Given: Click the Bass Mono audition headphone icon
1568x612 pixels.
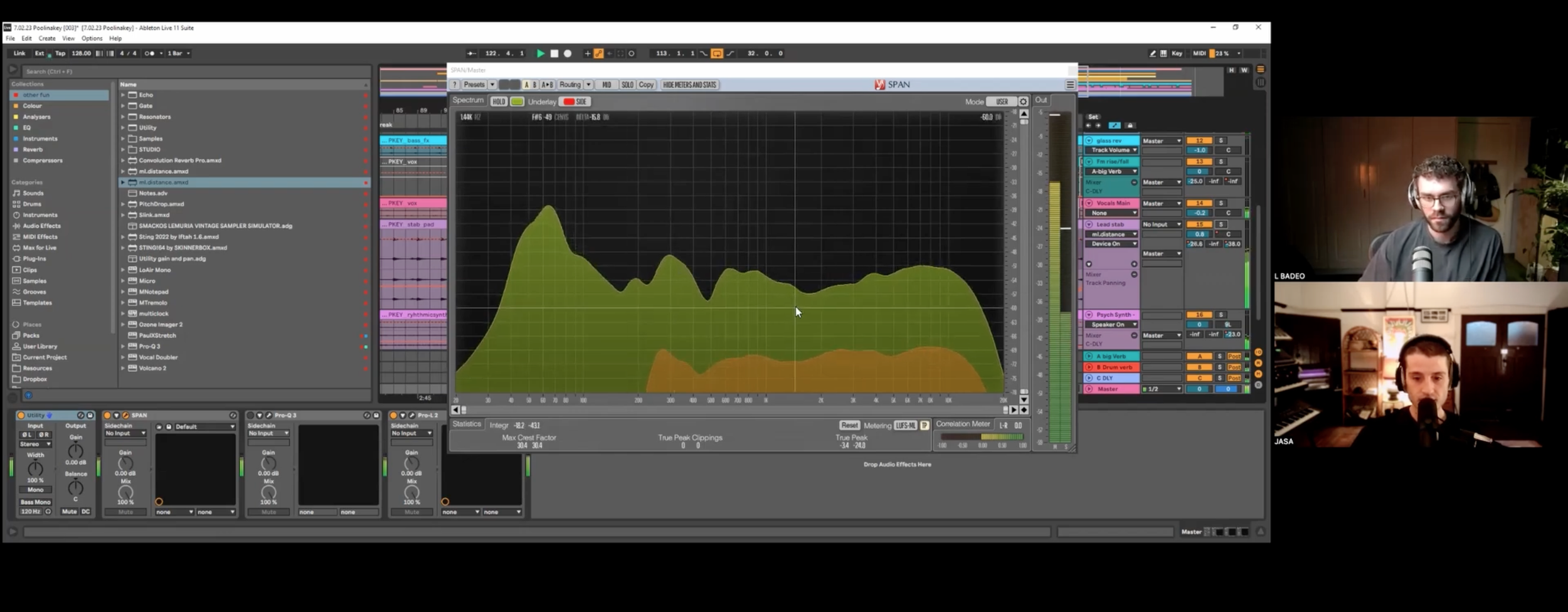Looking at the screenshot, I should click(x=48, y=512).
